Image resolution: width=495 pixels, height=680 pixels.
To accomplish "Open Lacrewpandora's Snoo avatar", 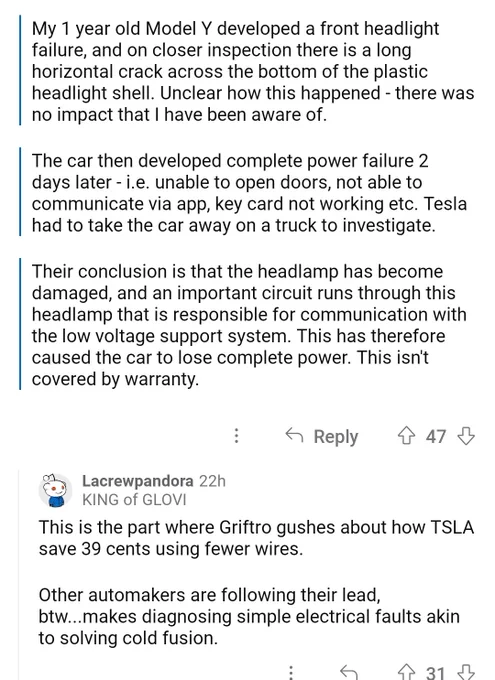I will coord(55,490).
